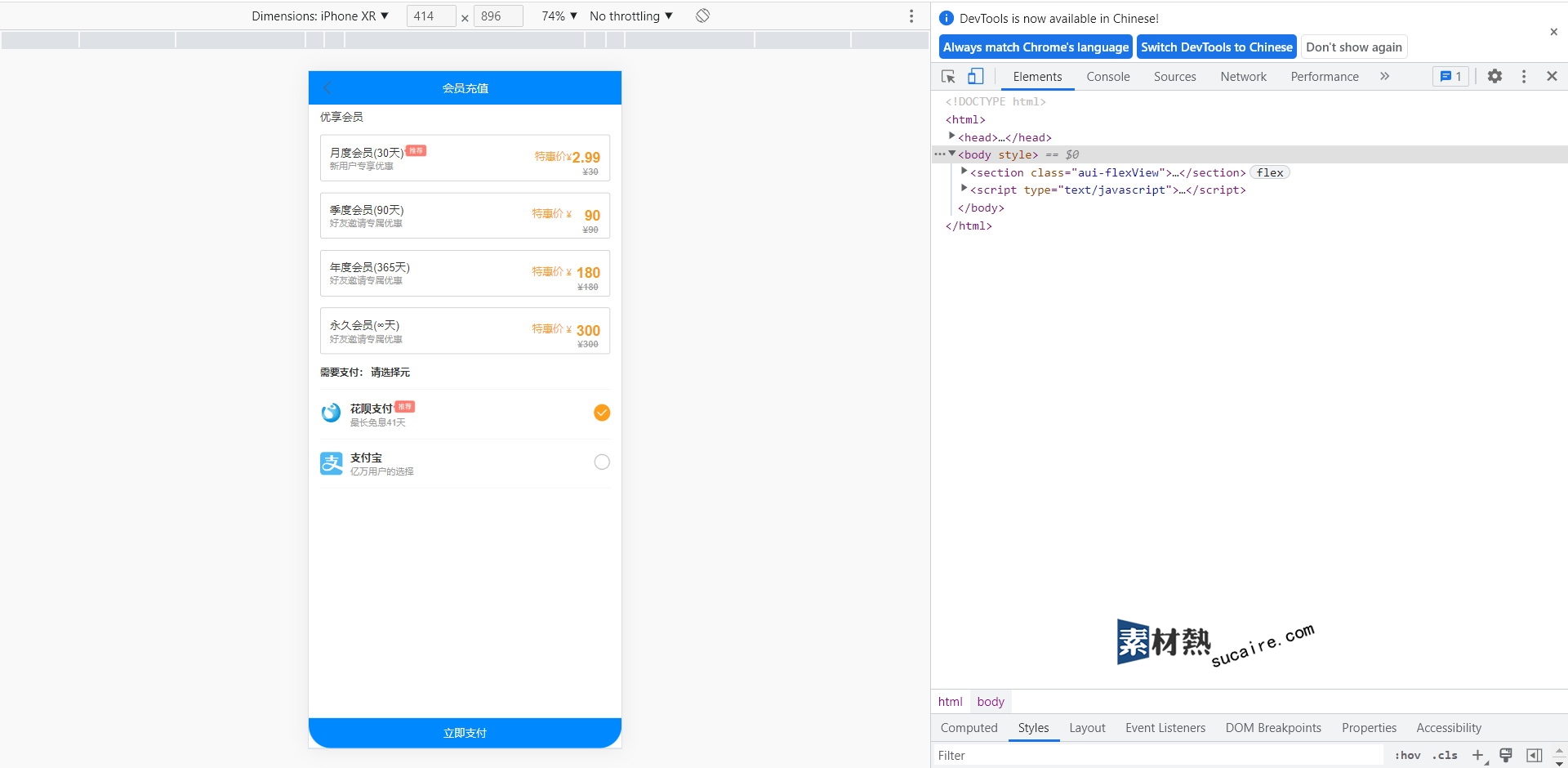Click the 立即支付 pay button

pos(465,733)
